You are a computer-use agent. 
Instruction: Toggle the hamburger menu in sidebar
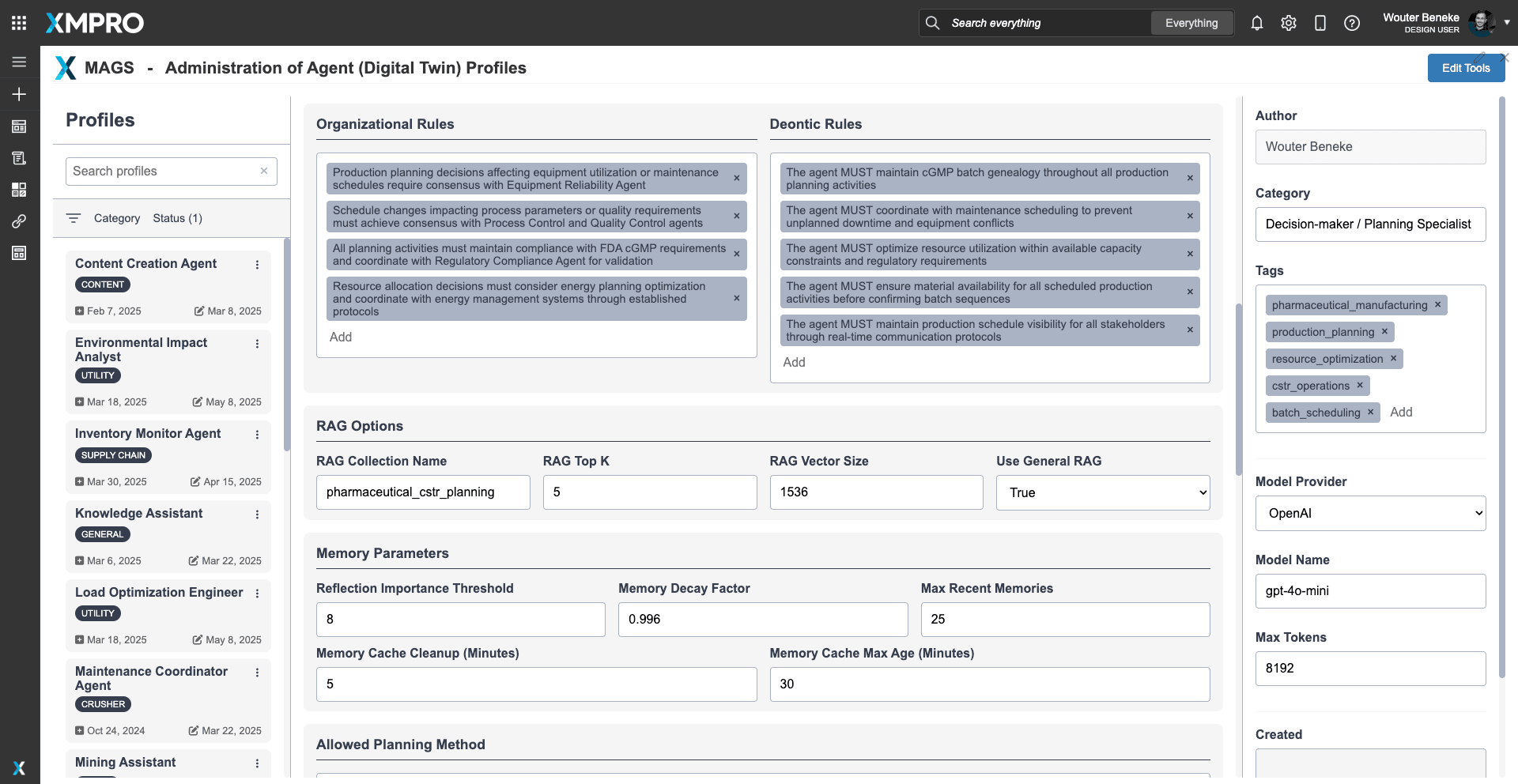pos(19,62)
